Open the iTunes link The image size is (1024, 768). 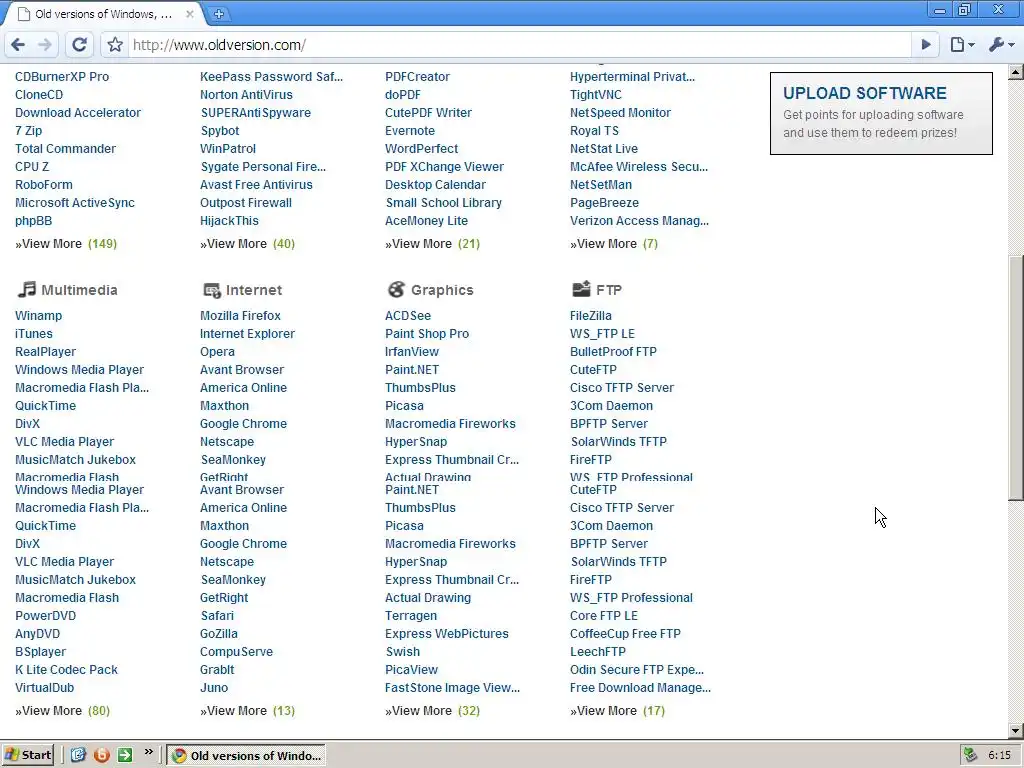[x=33, y=334]
